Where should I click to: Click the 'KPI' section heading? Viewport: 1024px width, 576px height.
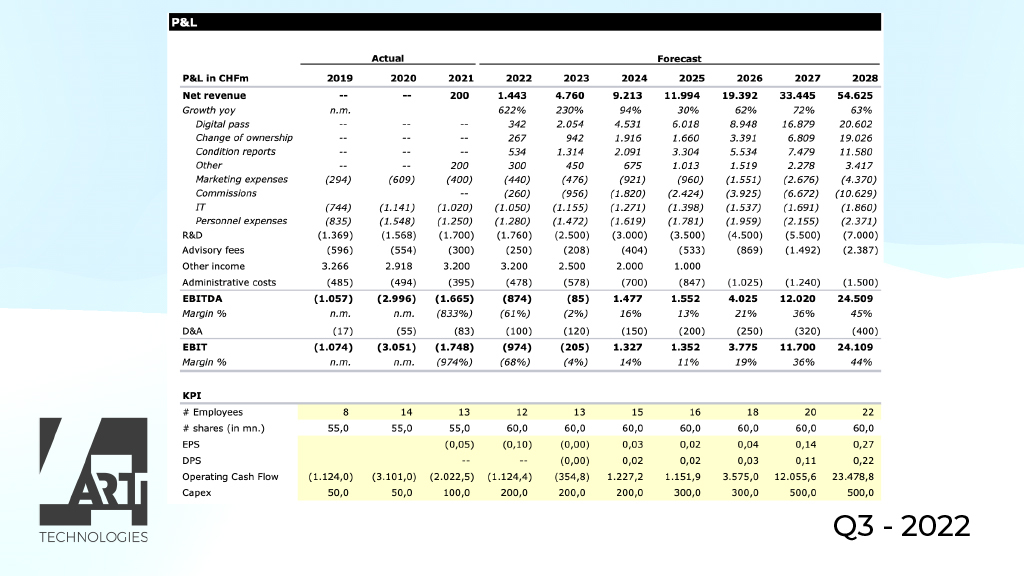click(x=192, y=396)
